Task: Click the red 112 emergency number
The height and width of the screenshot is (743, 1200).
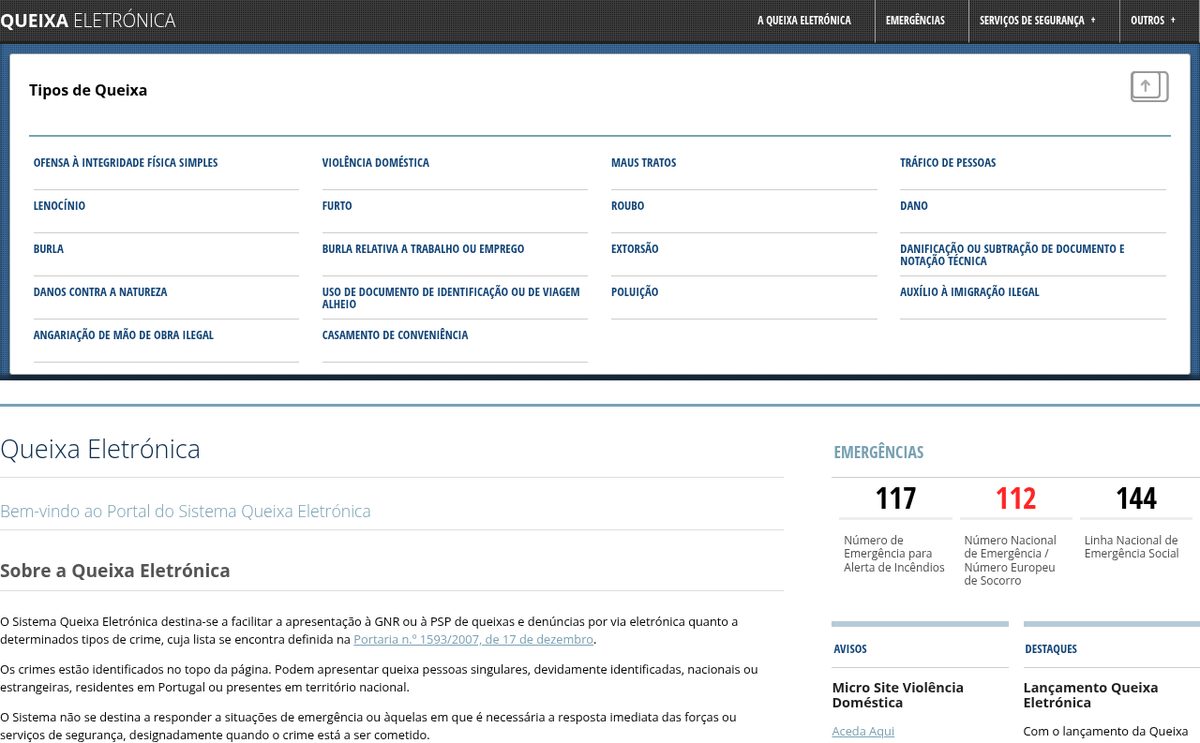Action: pyautogui.click(x=1016, y=498)
